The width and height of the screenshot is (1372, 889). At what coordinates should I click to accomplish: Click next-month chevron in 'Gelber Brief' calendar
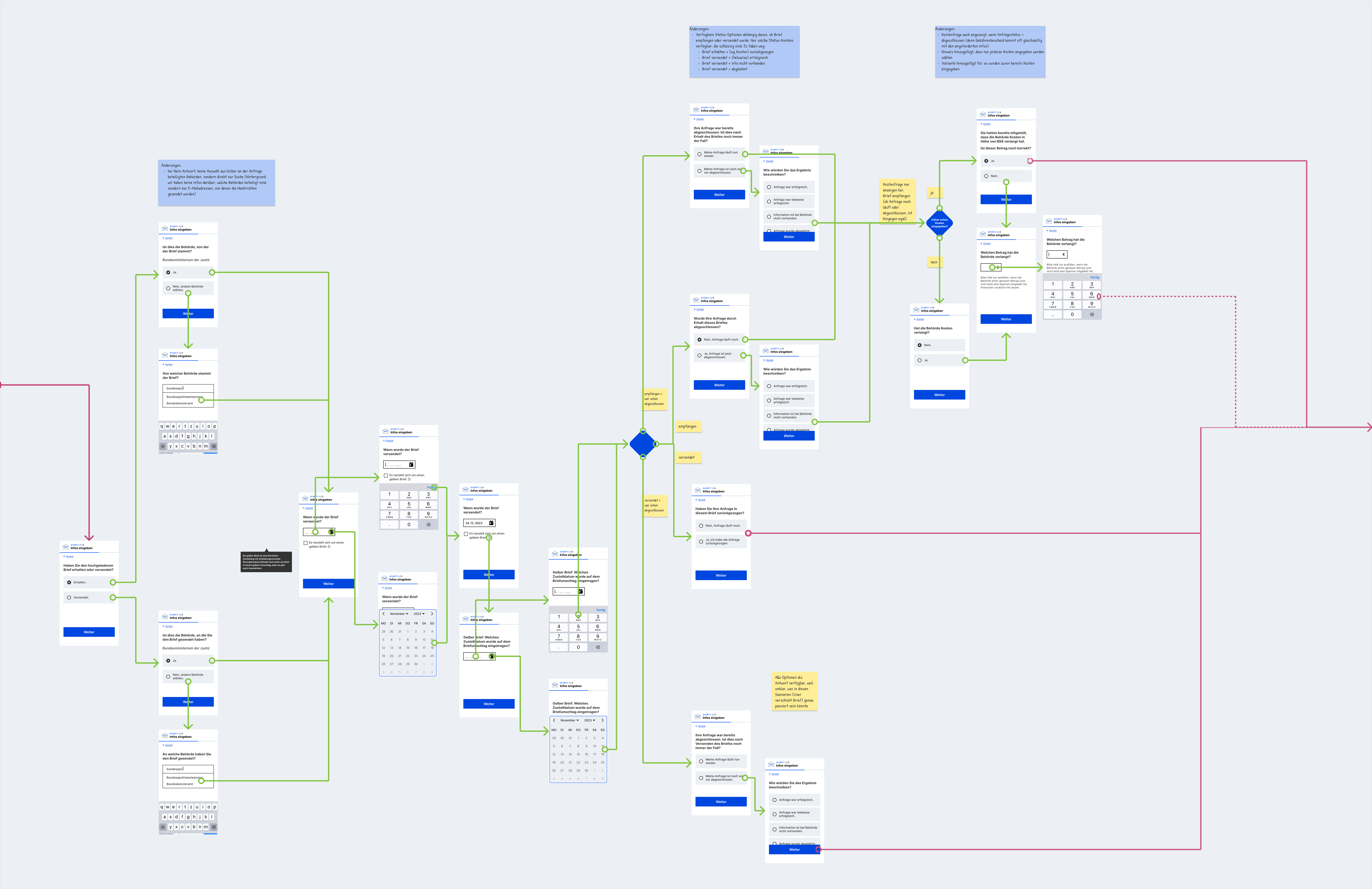point(602,721)
